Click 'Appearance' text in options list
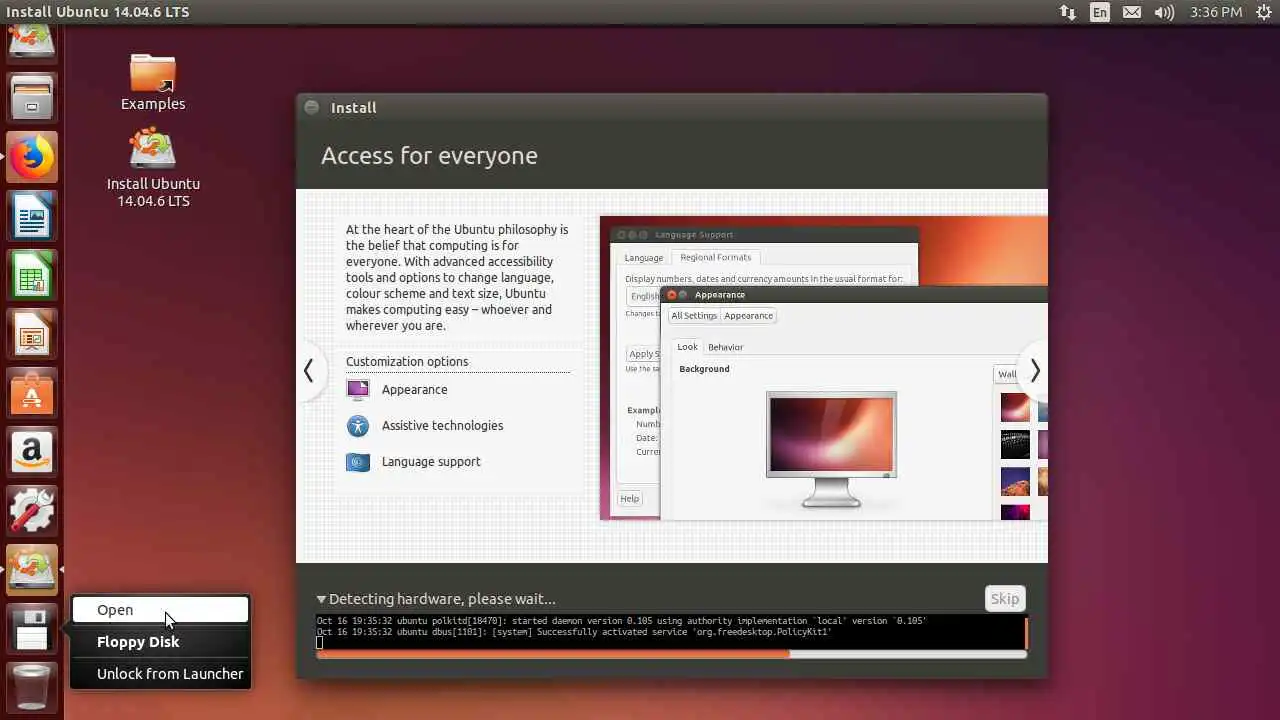The height and width of the screenshot is (720, 1280). pyautogui.click(x=414, y=390)
